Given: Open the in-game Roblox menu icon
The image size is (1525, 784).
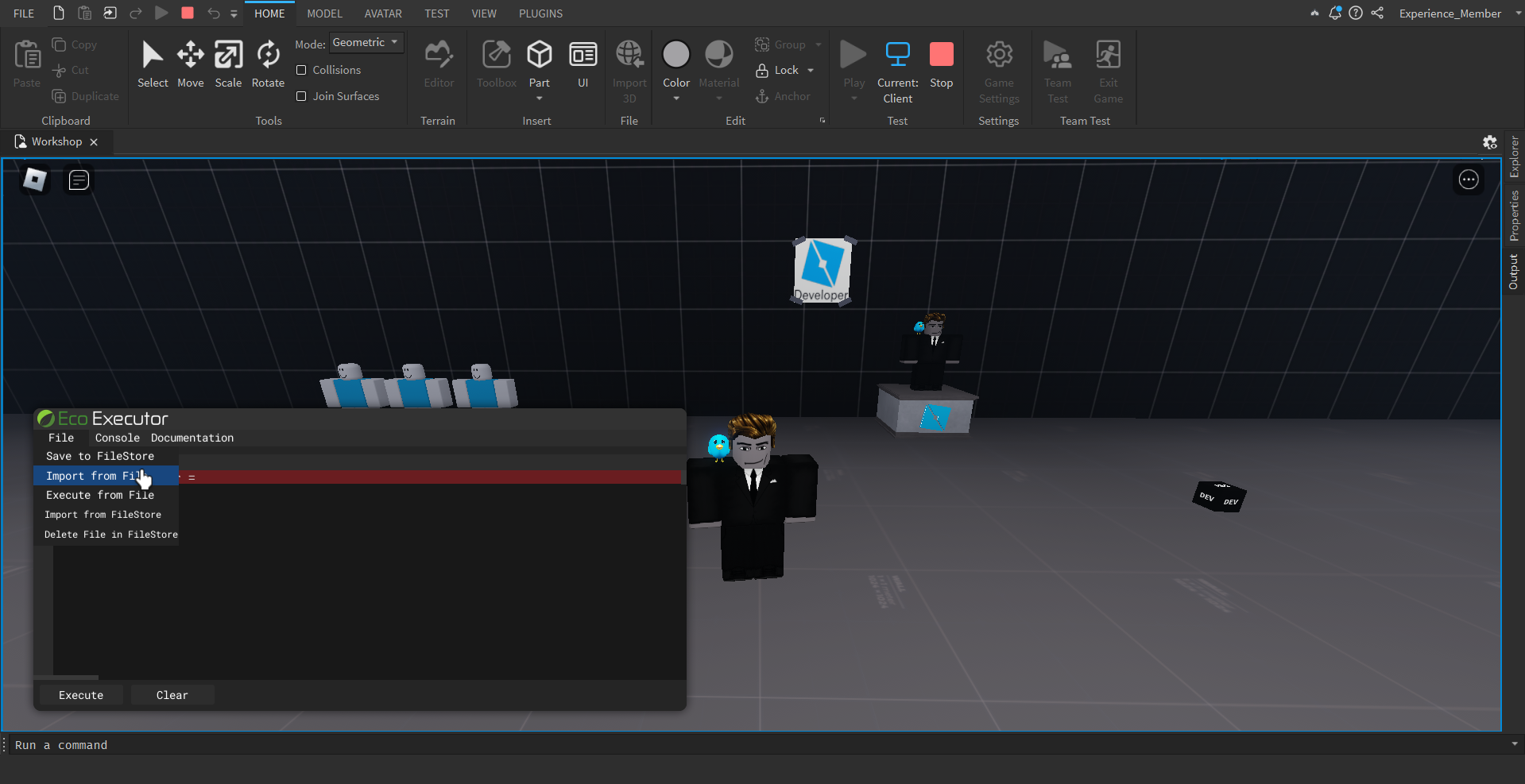Looking at the screenshot, I should (35, 180).
